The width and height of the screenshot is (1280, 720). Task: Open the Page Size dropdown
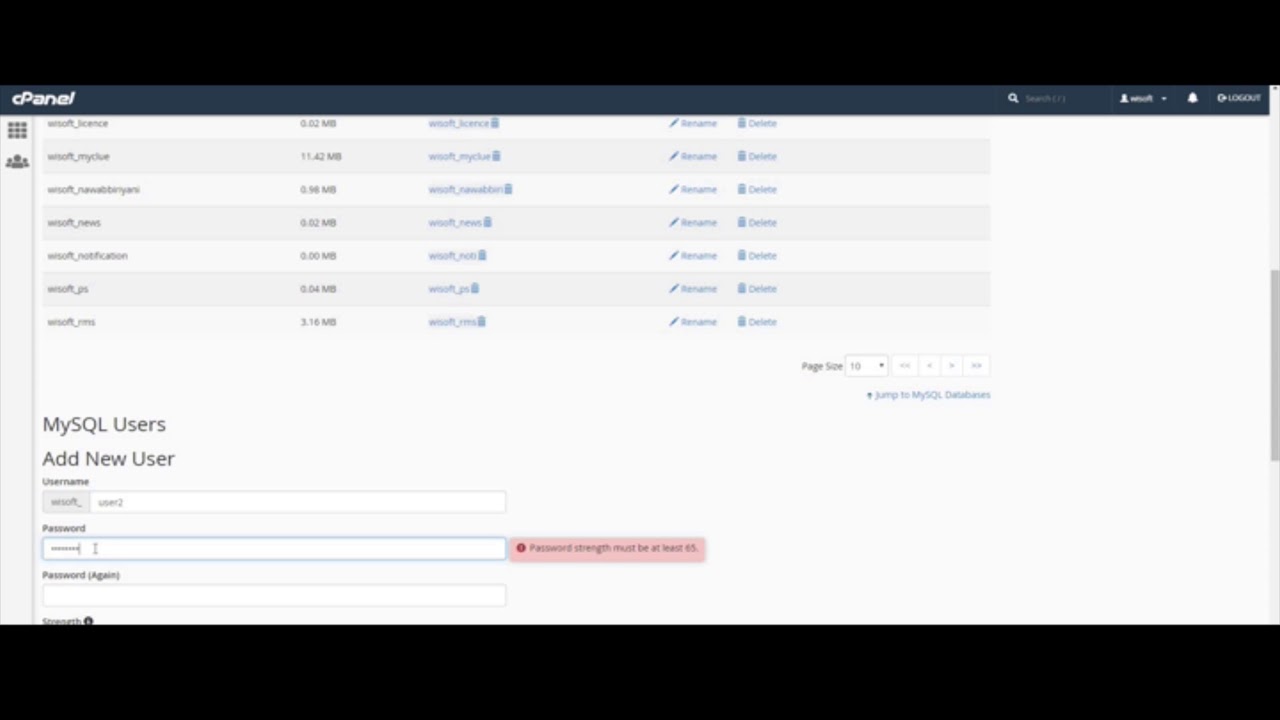tap(866, 365)
